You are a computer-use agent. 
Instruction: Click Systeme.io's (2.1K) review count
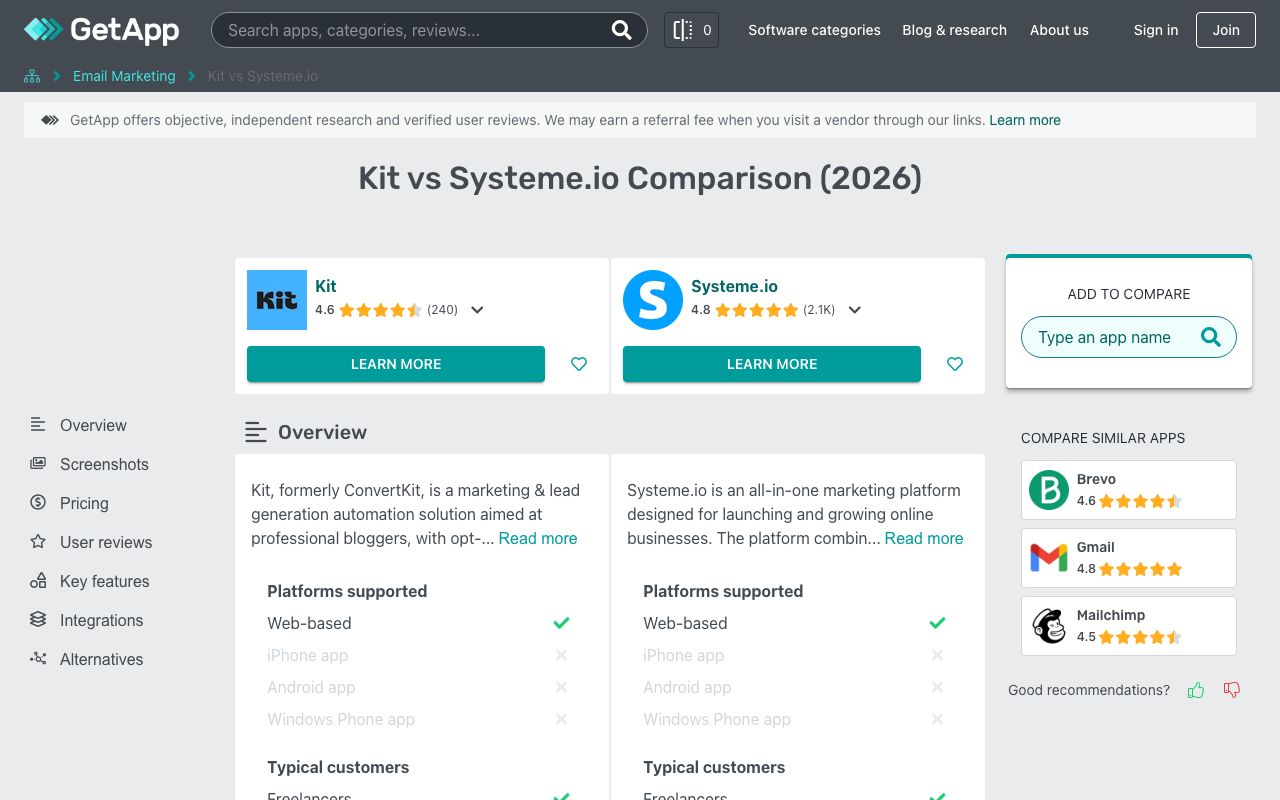click(819, 310)
